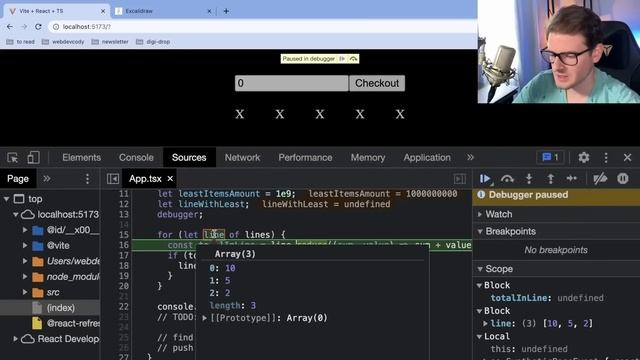Screen dimensions: 640x360
Task: Select the Page navigator tab
Action: click(x=18, y=179)
